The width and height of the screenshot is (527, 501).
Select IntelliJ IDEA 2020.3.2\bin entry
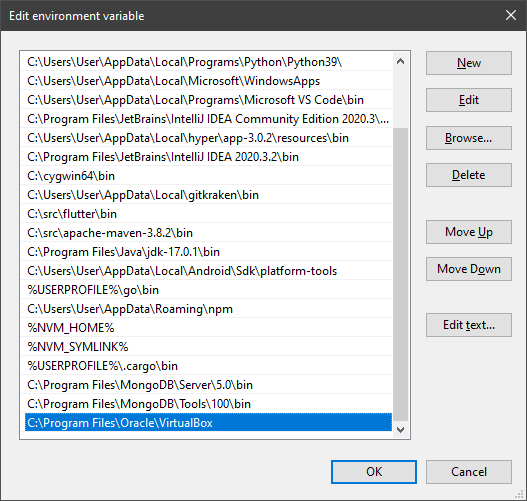[x=207, y=157]
